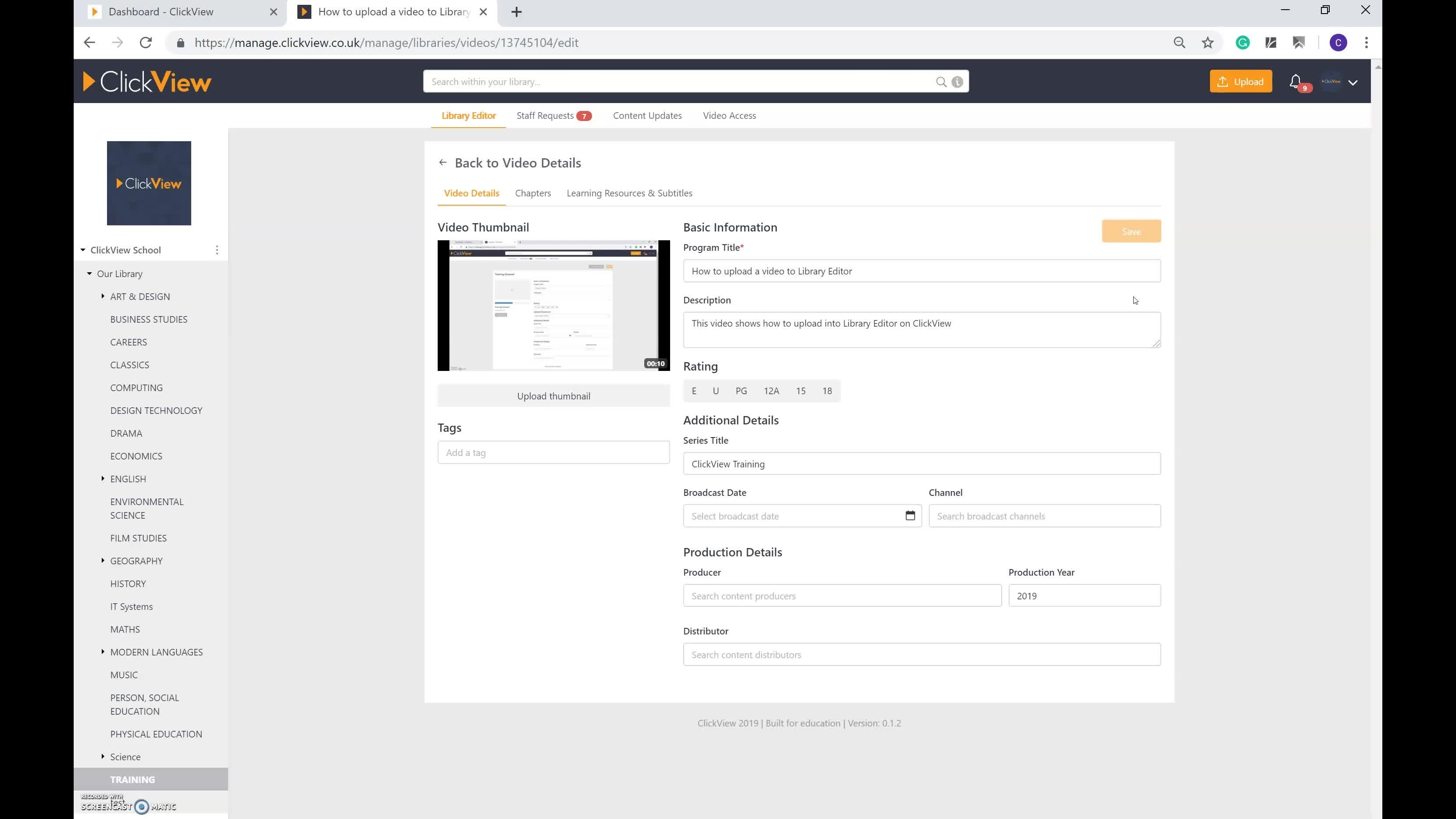Switch to the Chapters tab
This screenshot has height=819, width=1456.
tap(533, 193)
